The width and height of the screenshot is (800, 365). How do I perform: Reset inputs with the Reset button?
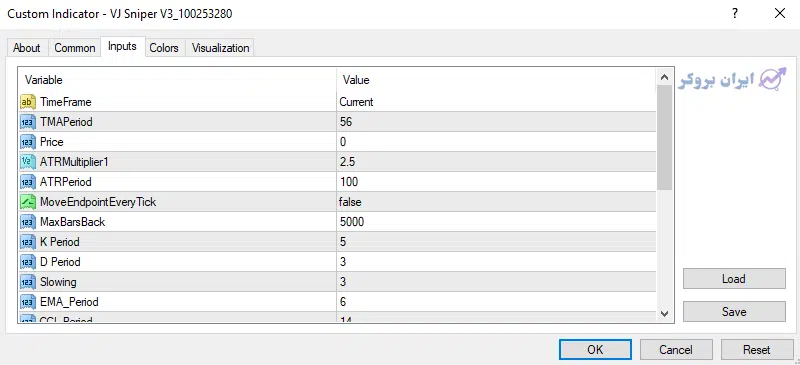(x=757, y=350)
